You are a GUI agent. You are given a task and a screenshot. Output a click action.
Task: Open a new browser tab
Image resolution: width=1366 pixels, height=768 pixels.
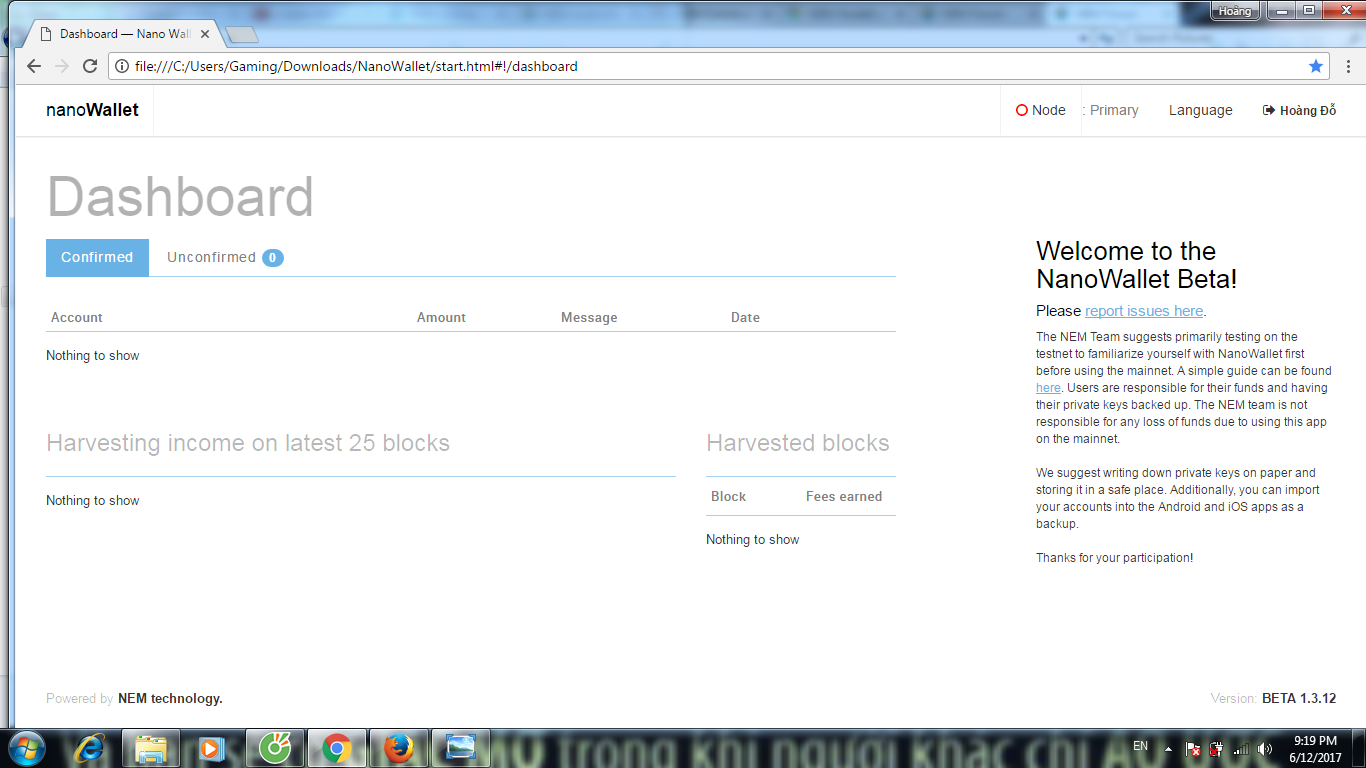tap(242, 35)
